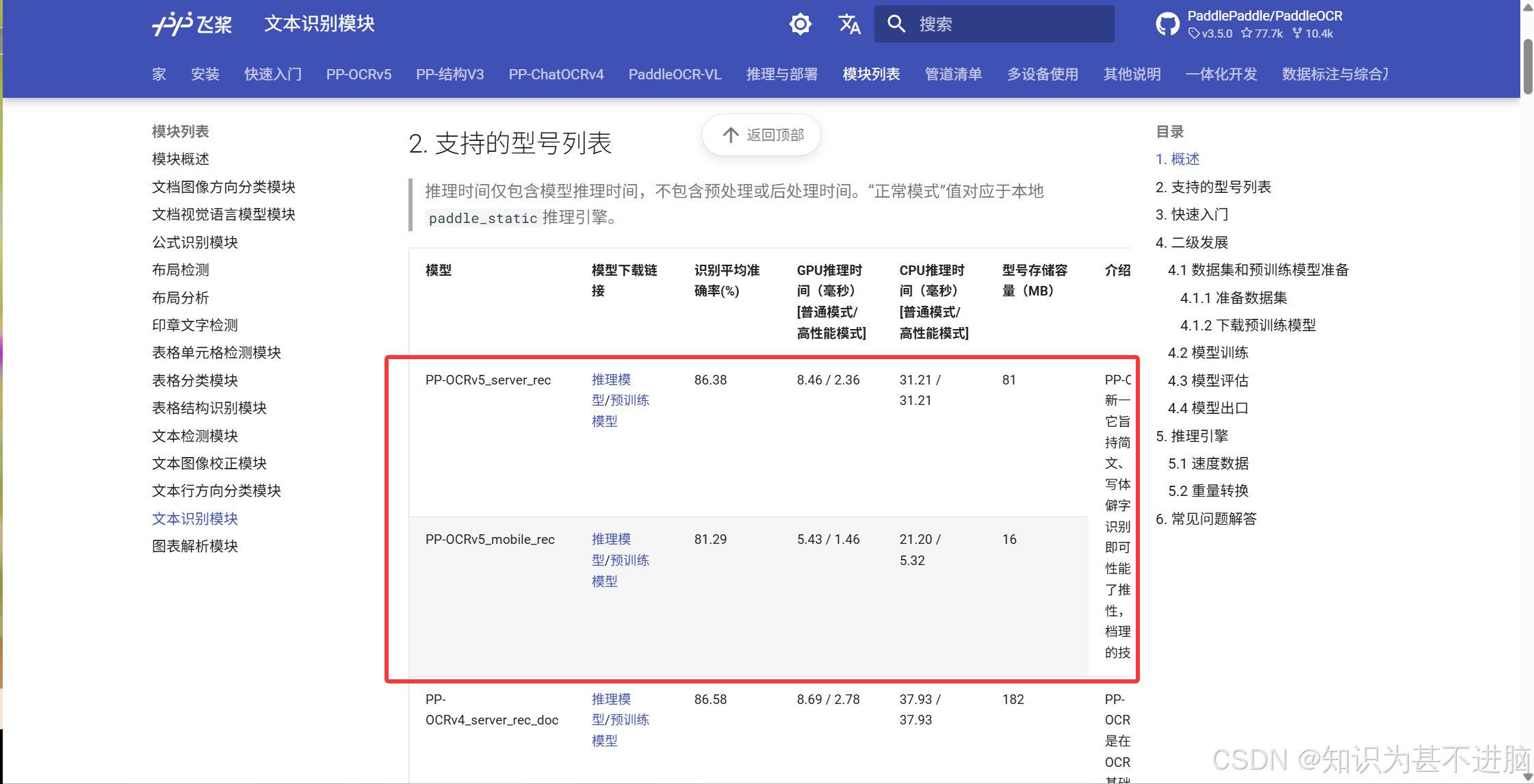This screenshot has width=1534, height=784.
Task: Click the search magnifier icon
Action: point(896,24)
